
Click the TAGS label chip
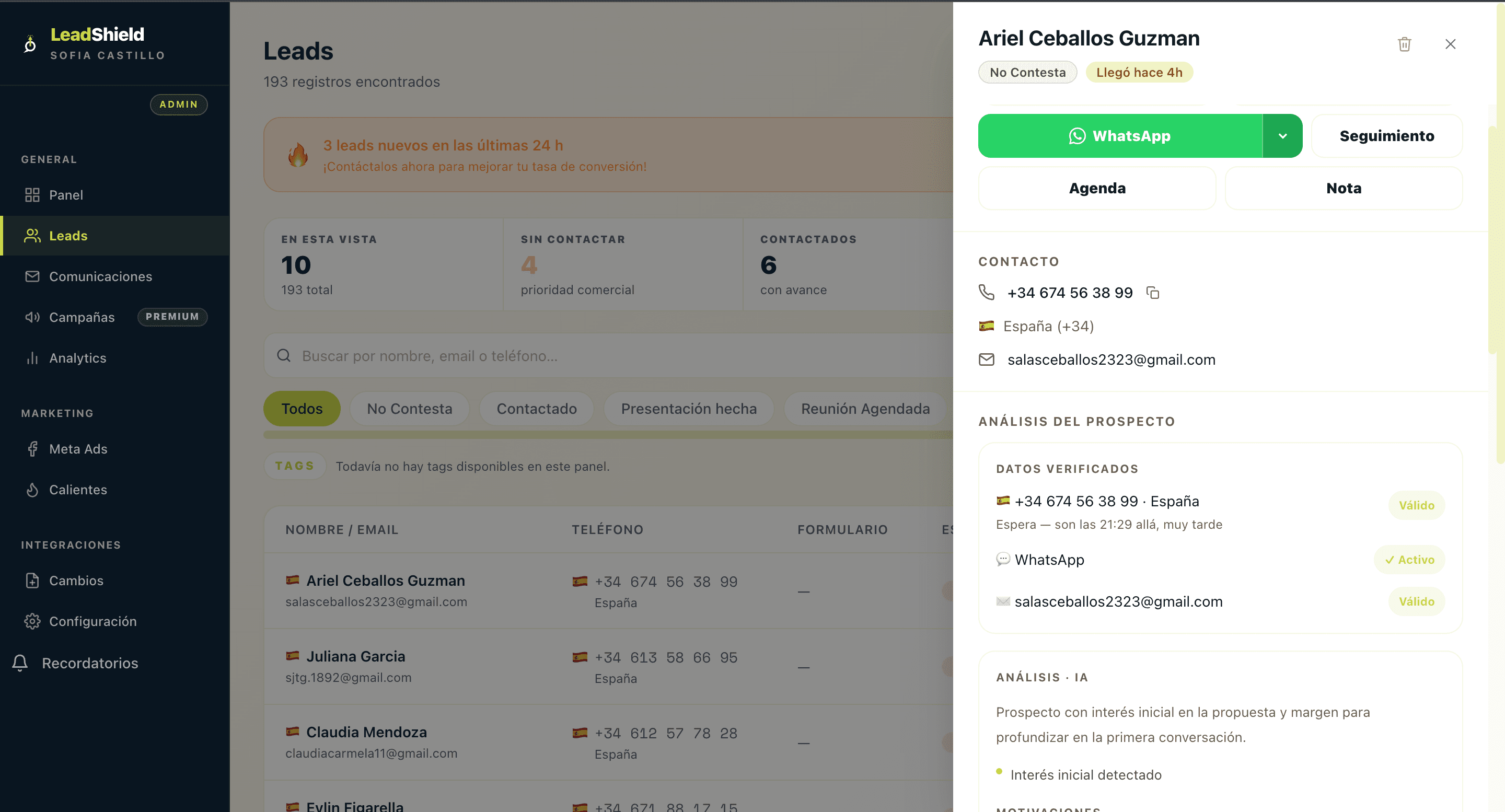point(294,466)
